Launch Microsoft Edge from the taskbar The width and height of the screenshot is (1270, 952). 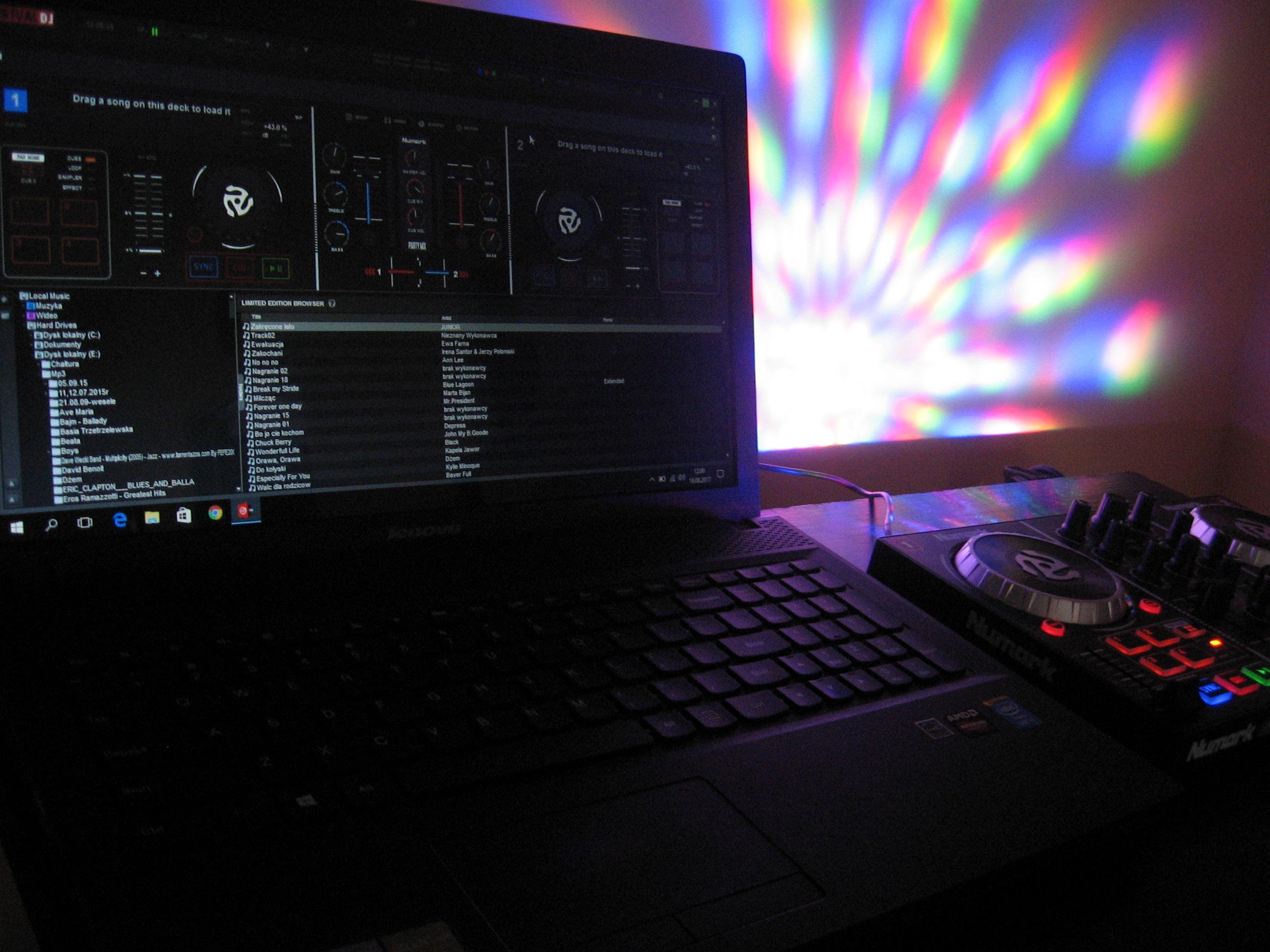point(120,520)
